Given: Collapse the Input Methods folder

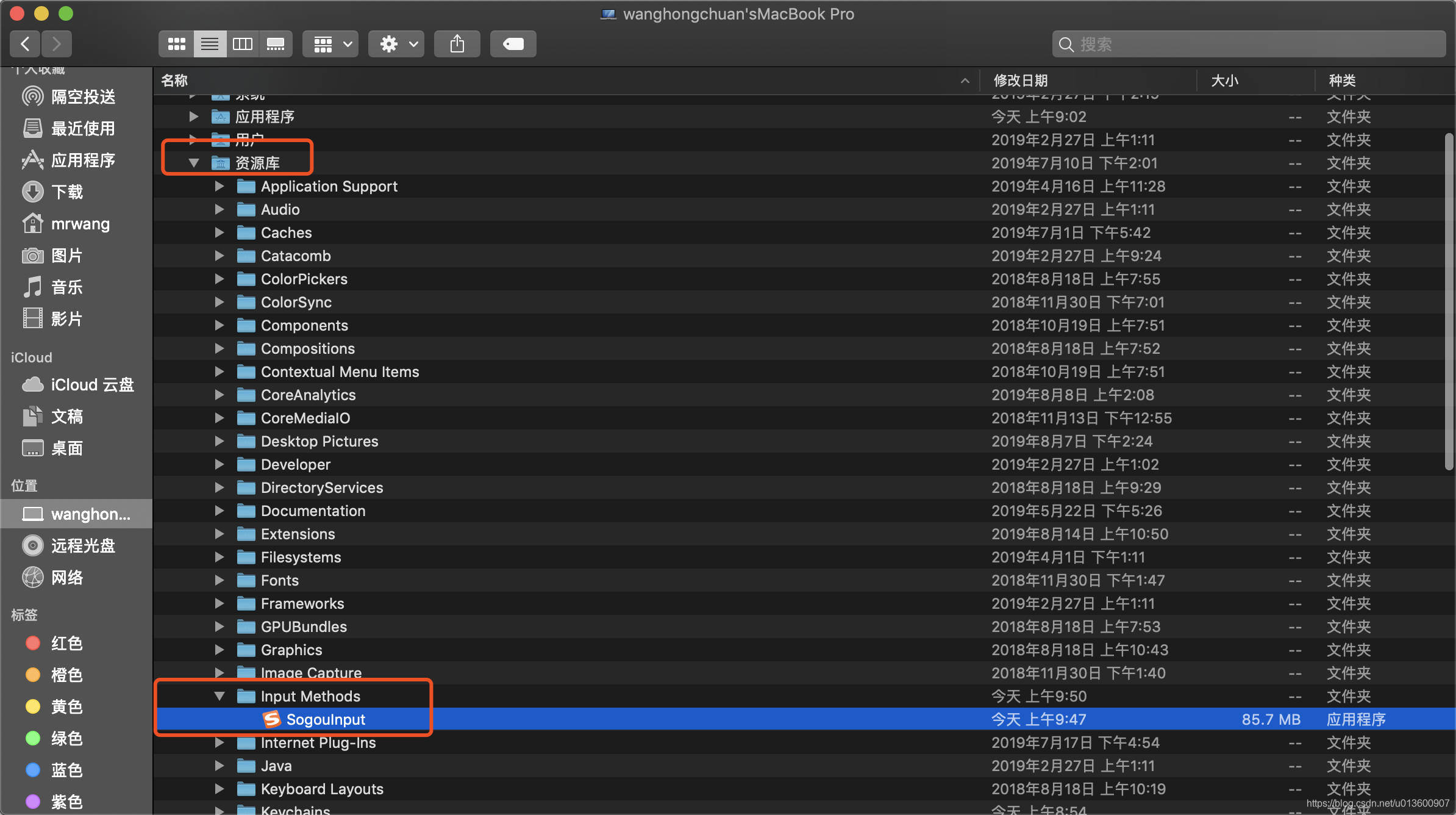Looking at the screenshot, I should pos(219,696).
